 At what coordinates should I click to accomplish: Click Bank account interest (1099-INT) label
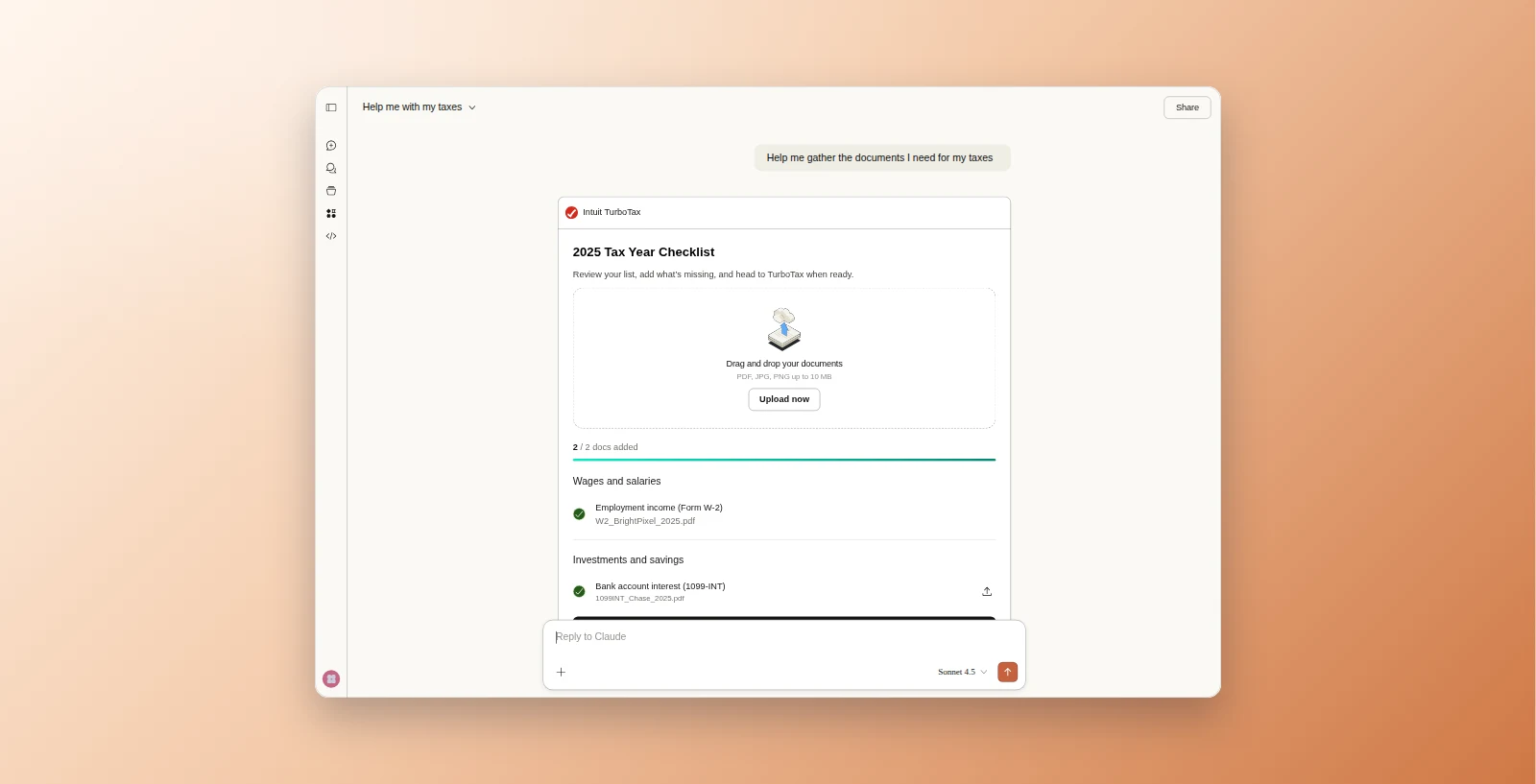tap(660, 586)
